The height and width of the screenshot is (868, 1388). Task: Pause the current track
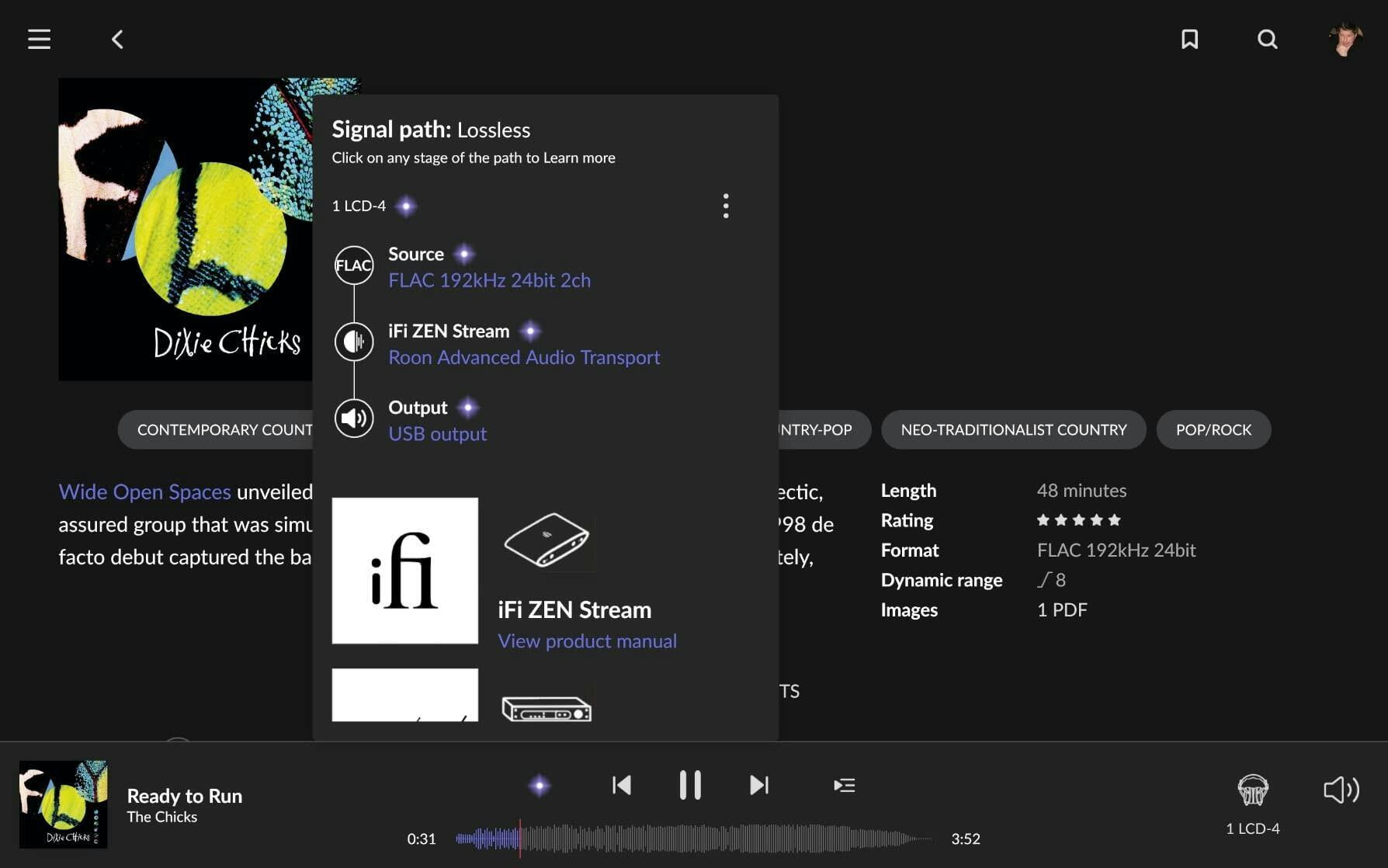click(690, 786)
